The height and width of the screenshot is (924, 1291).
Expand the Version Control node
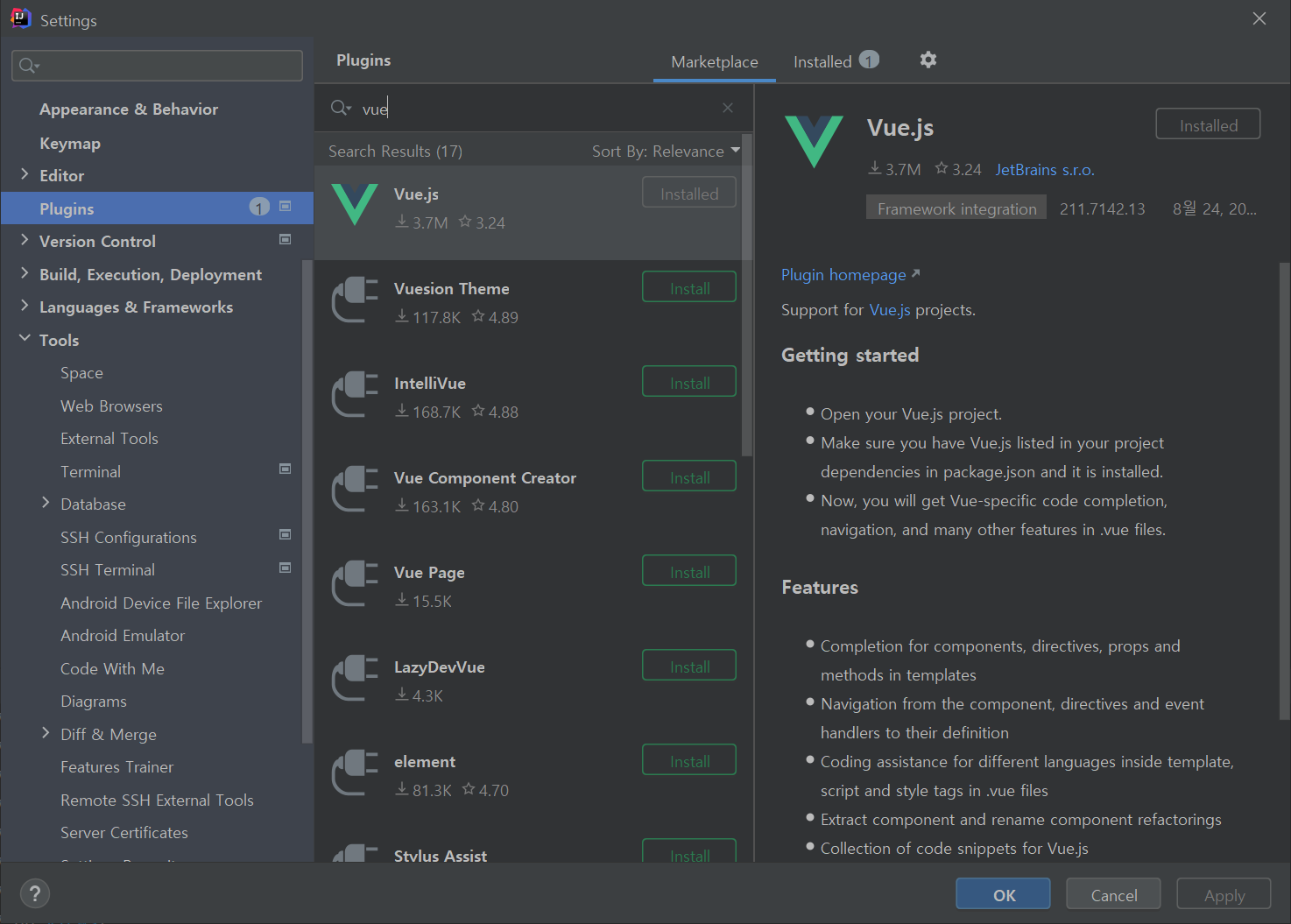[x=25, y=240]
